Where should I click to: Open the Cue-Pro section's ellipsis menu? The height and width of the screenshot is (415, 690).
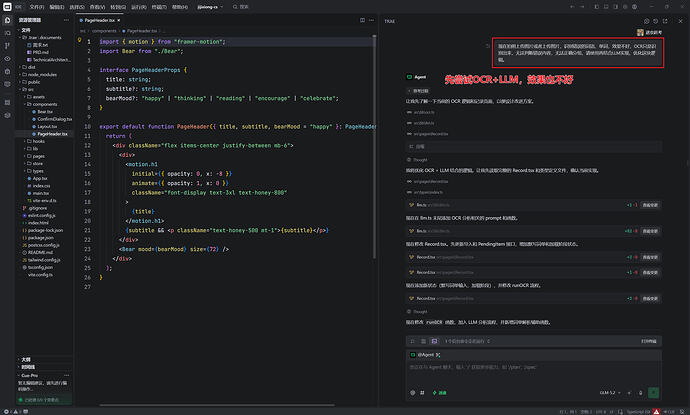66,375
